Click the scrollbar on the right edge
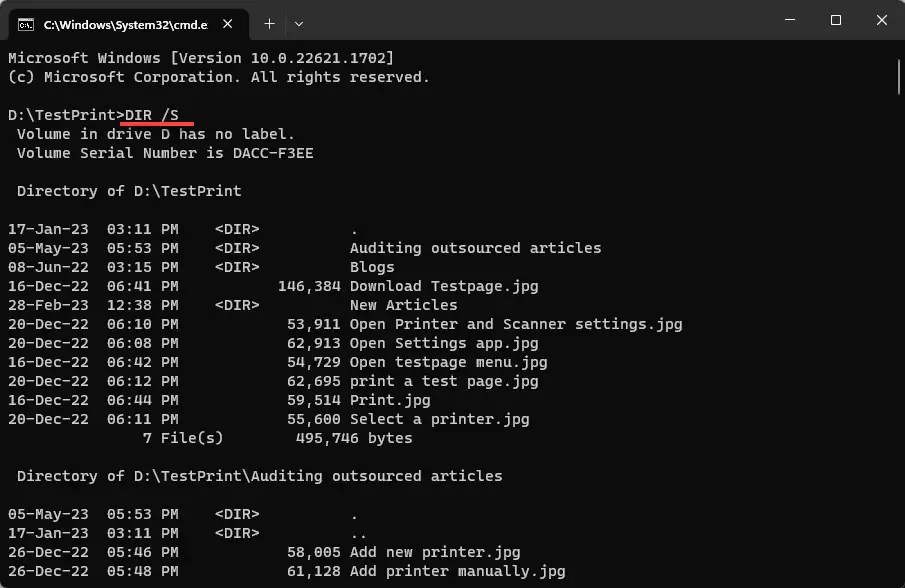This screenshot has height=588, width=905. (x=897, y=75)
